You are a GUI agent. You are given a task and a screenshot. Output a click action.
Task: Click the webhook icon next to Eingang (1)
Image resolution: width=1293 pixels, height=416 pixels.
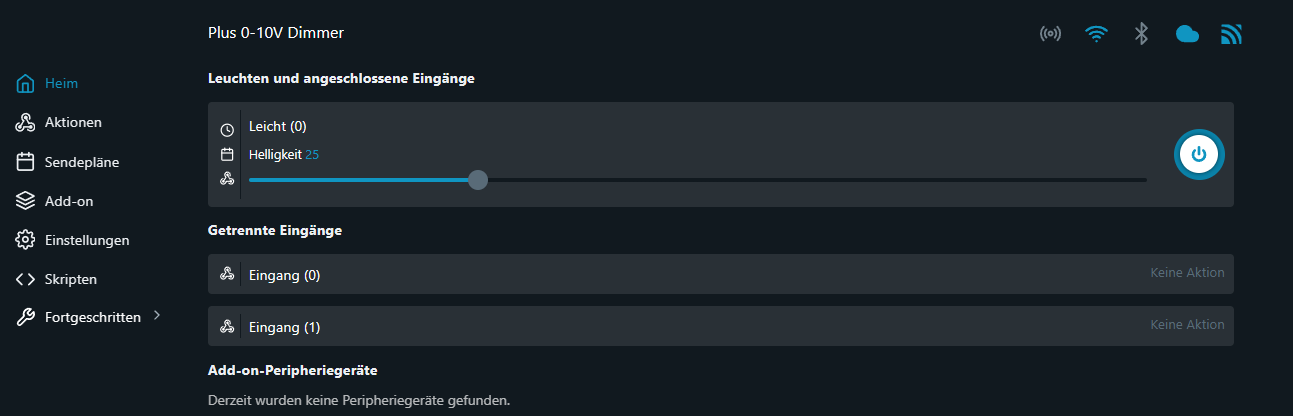pyautogui.click(x=227, y=326)
